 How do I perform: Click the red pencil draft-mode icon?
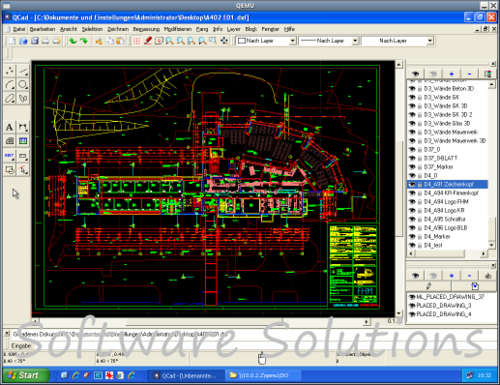[148, 41]
